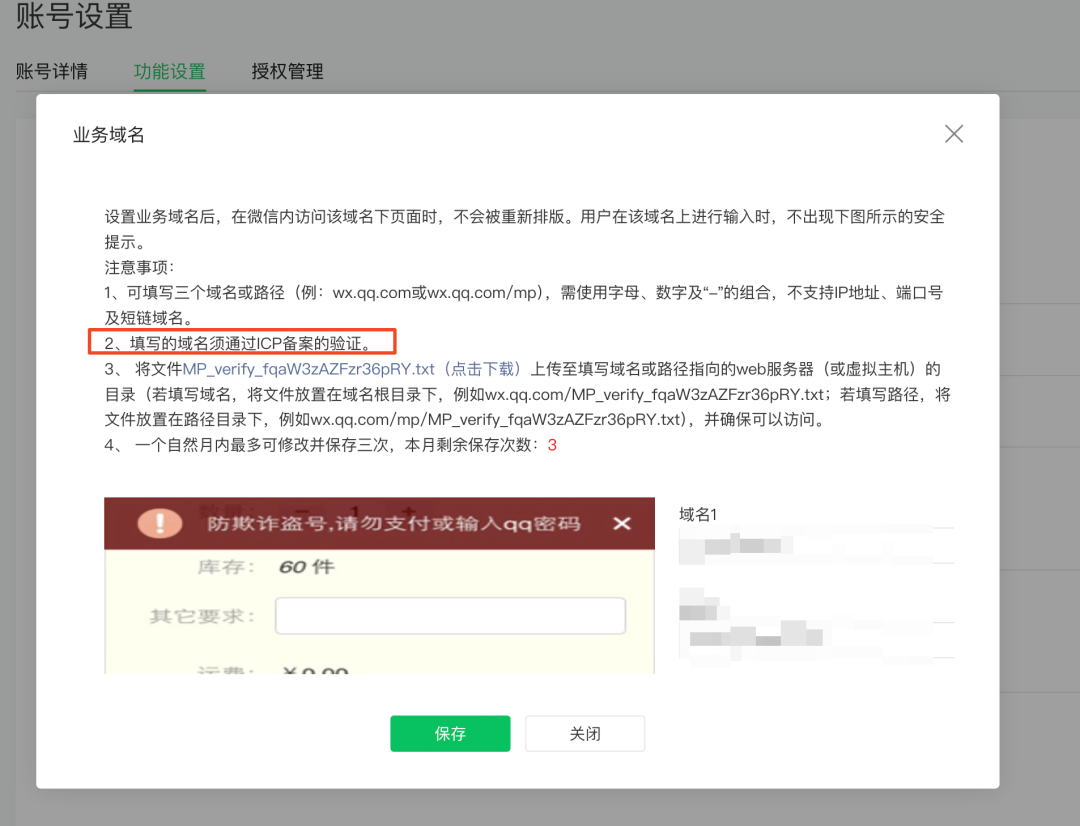Close the 业务域名 dialog with the X icon

coord(953,133)
